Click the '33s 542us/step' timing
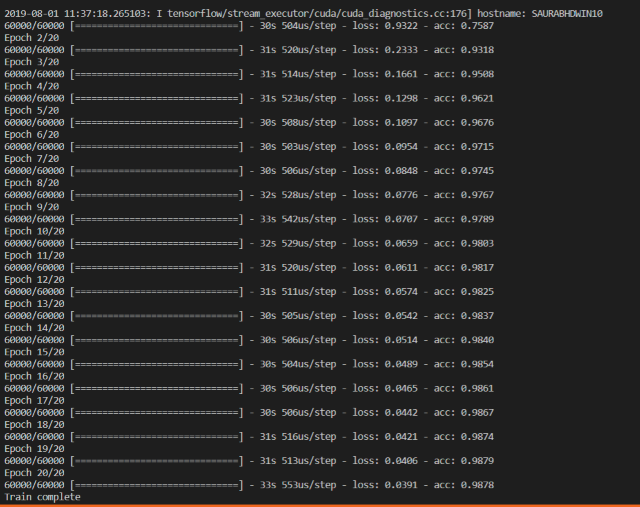This screenshot has height=507, width=640. coord(298,219)
